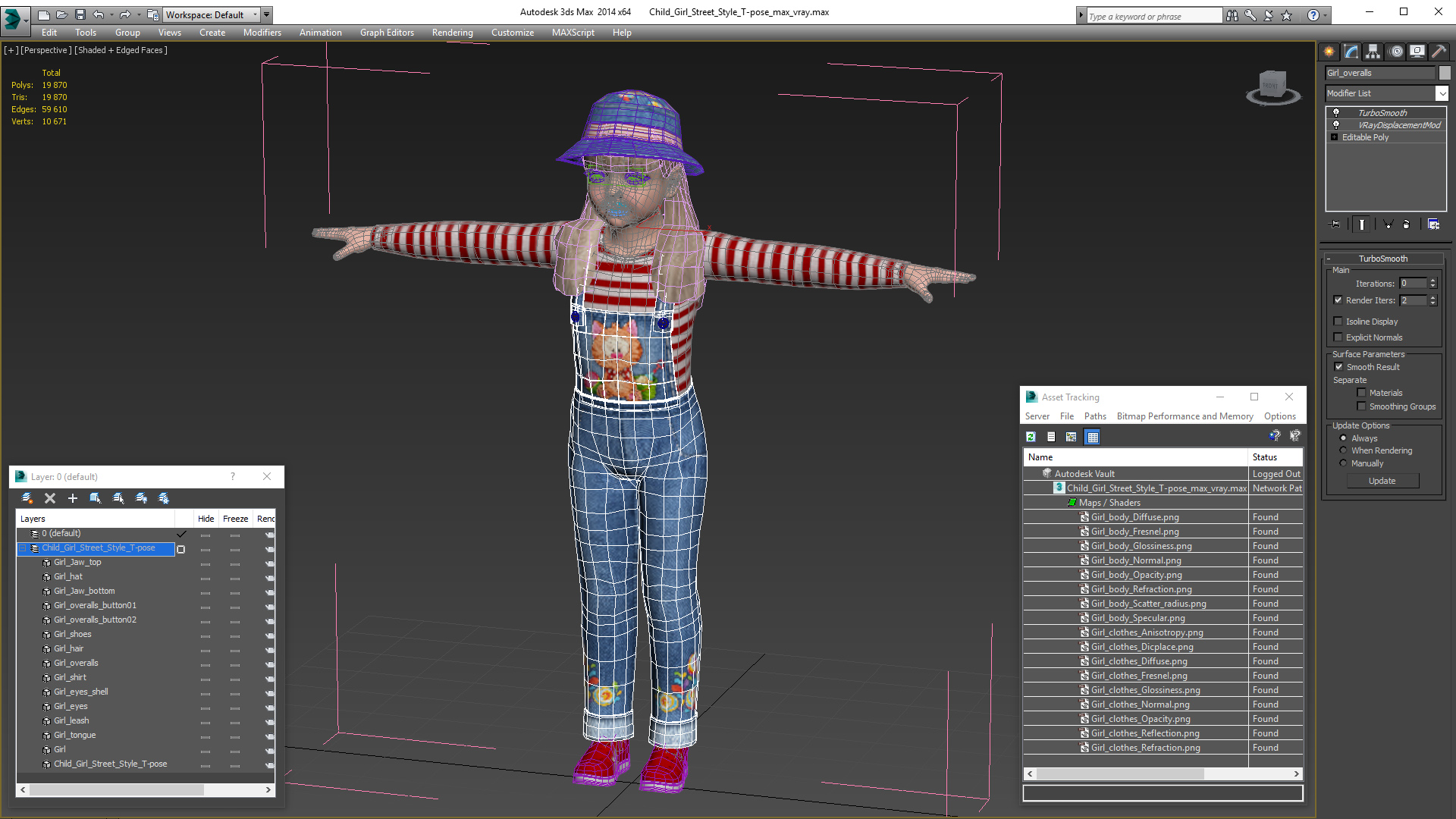This screenshot has height=819, width=1456.
Task: Click Create New Layer icon in Layer dialog
Action: pos(27,498)
